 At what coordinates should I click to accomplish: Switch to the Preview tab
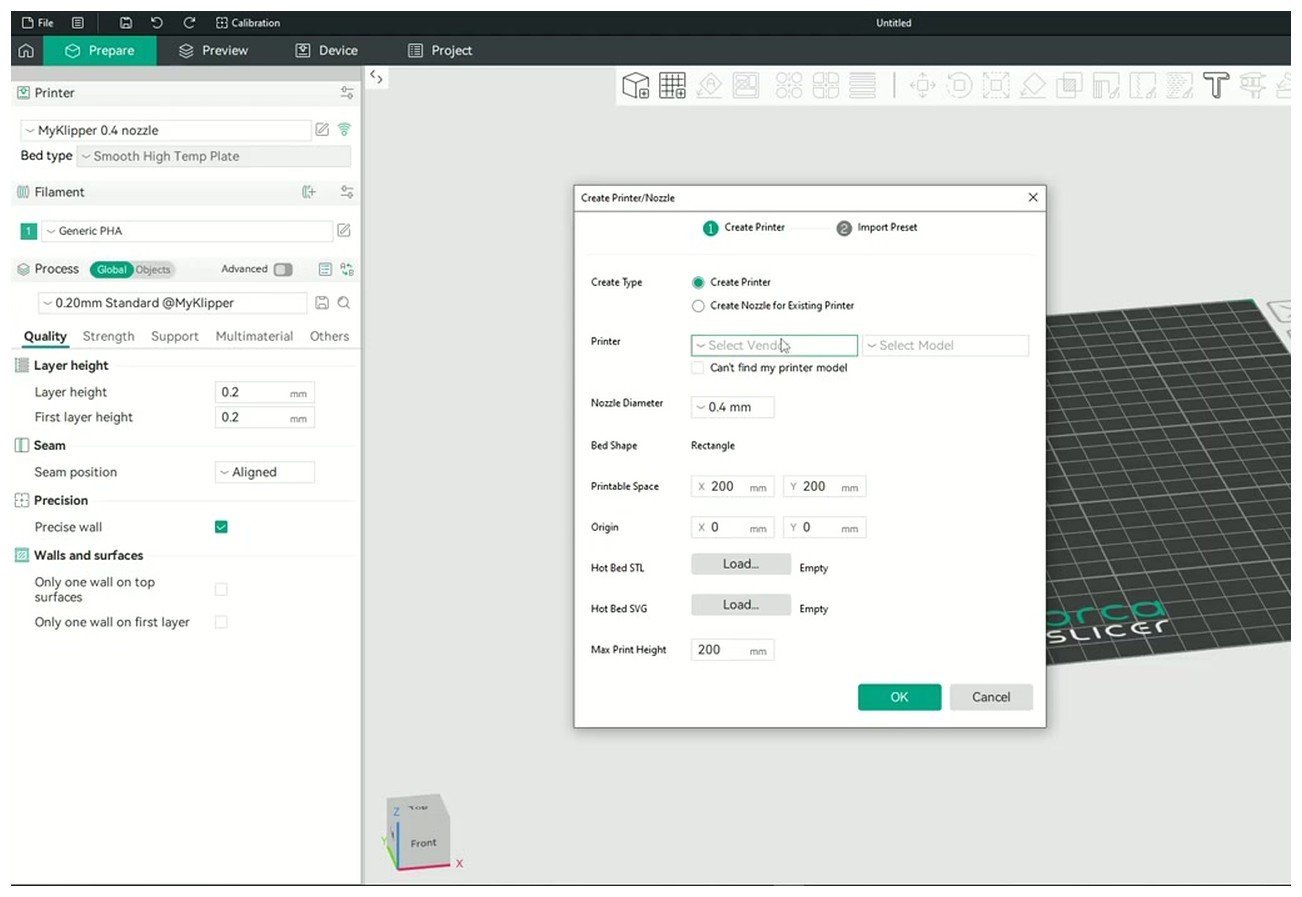pos(214,51)
